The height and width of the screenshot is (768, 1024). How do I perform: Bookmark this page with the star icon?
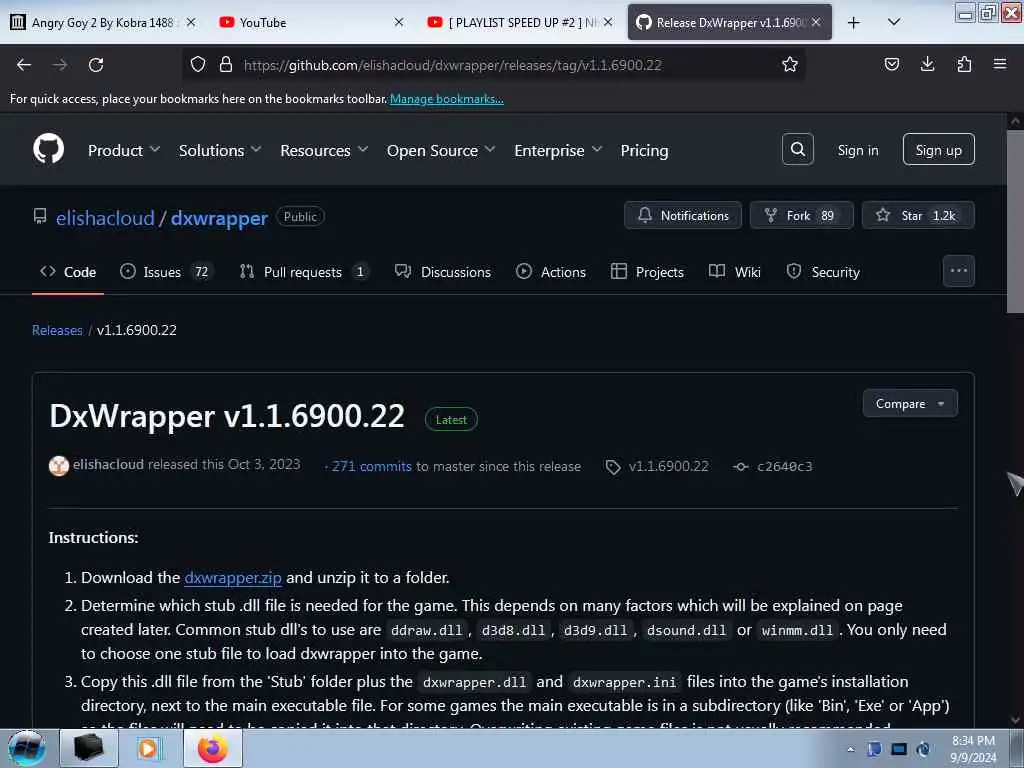pos(790,64)
